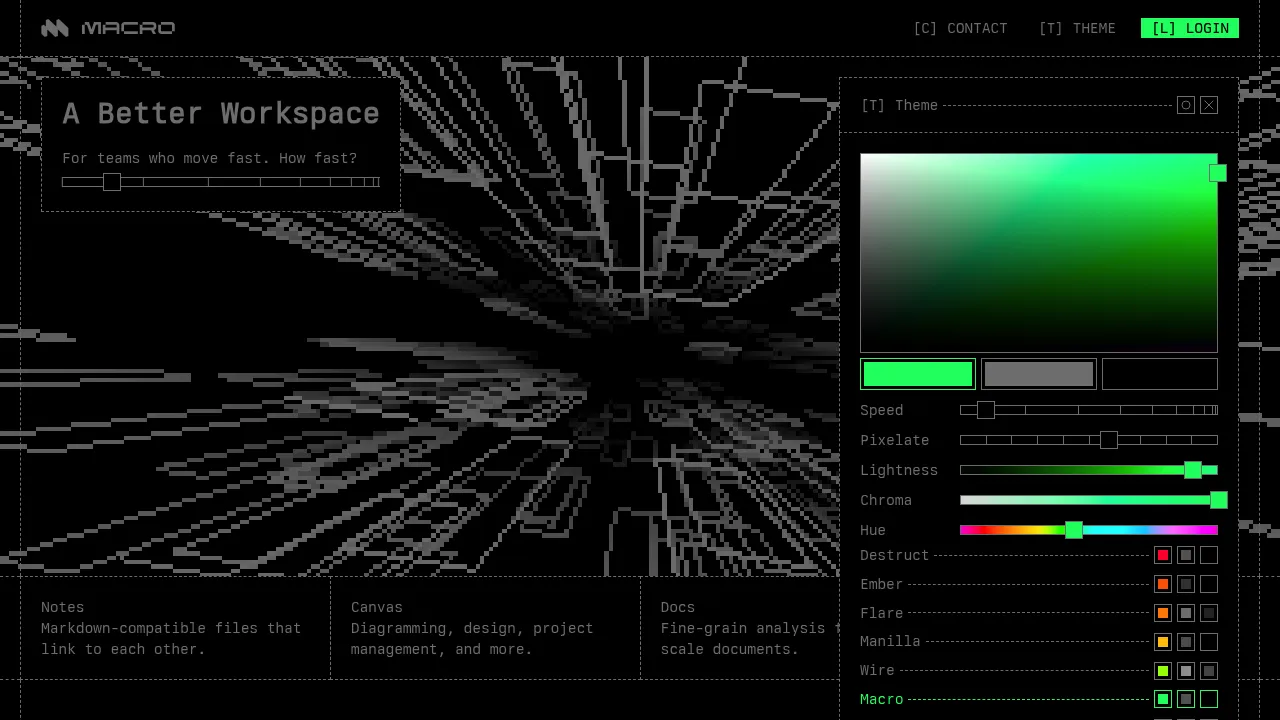Select the Wire lime accent swatch
1280x720 pixels.
tap(1163, 671)
